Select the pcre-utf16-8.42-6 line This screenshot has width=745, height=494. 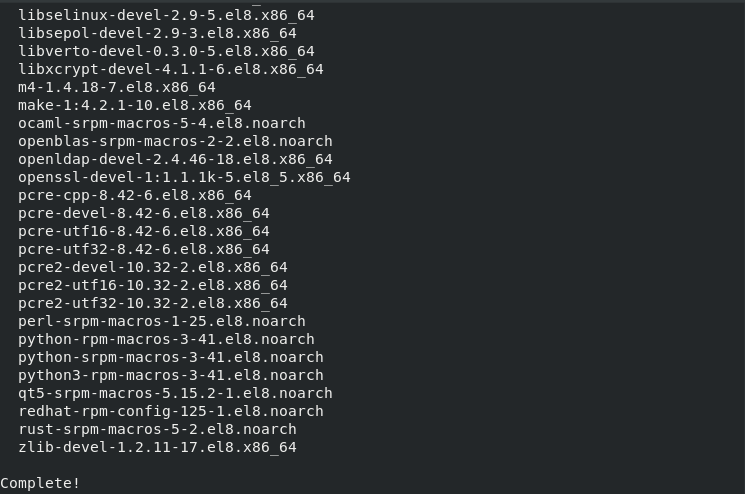(144, 231)
